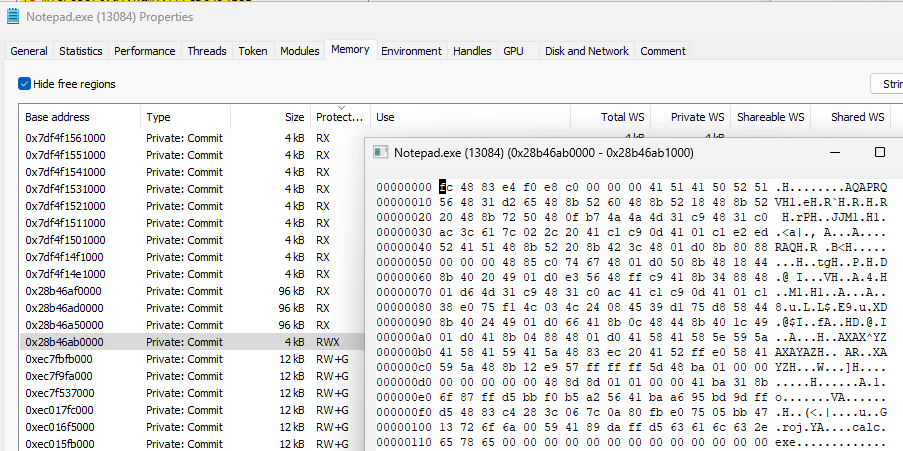Minimize the memory hex editor window

pyautogui.click(x=836, y=152)
